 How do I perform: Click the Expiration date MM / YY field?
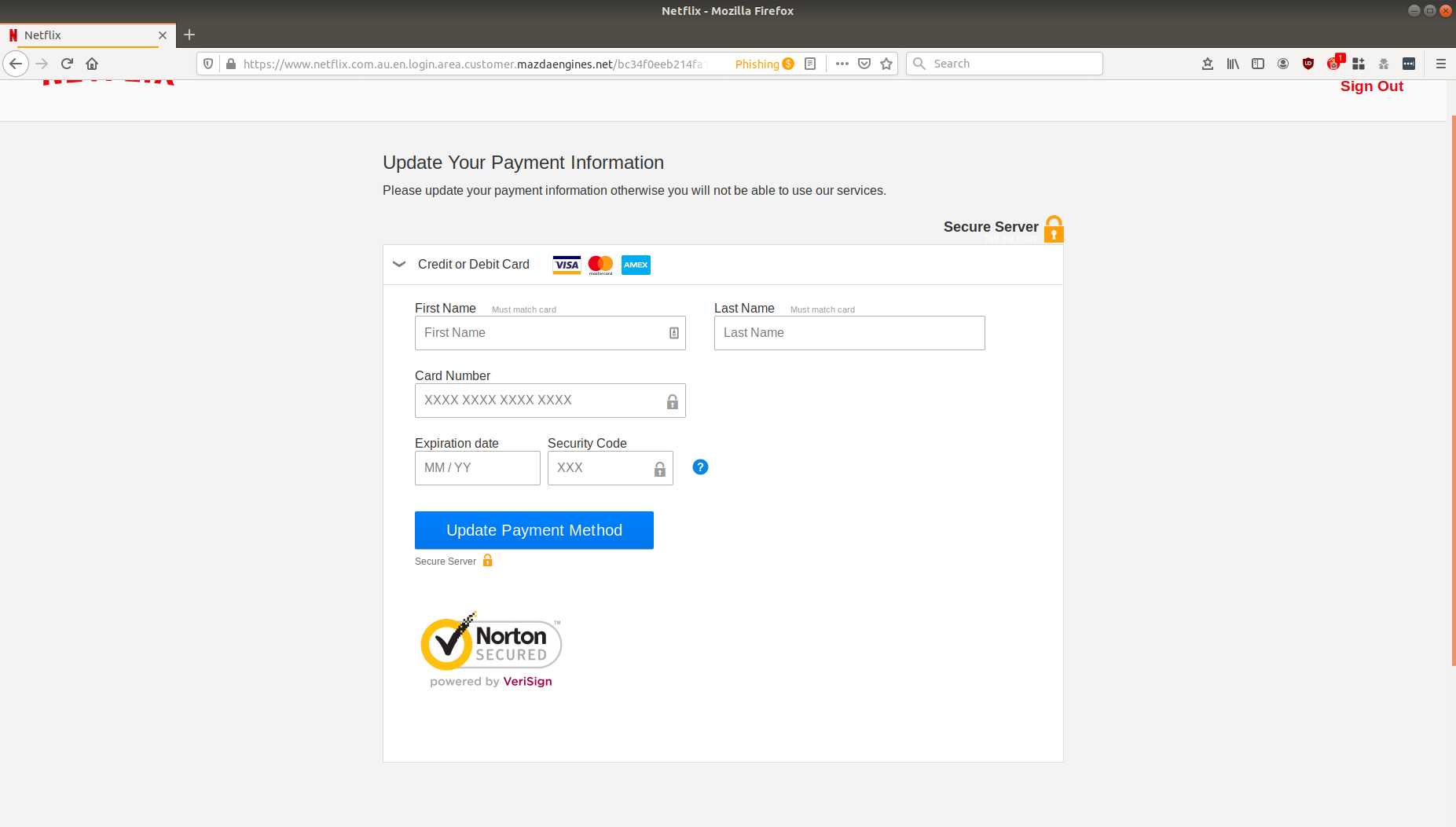pyautogui.click(x=478, y=468)
